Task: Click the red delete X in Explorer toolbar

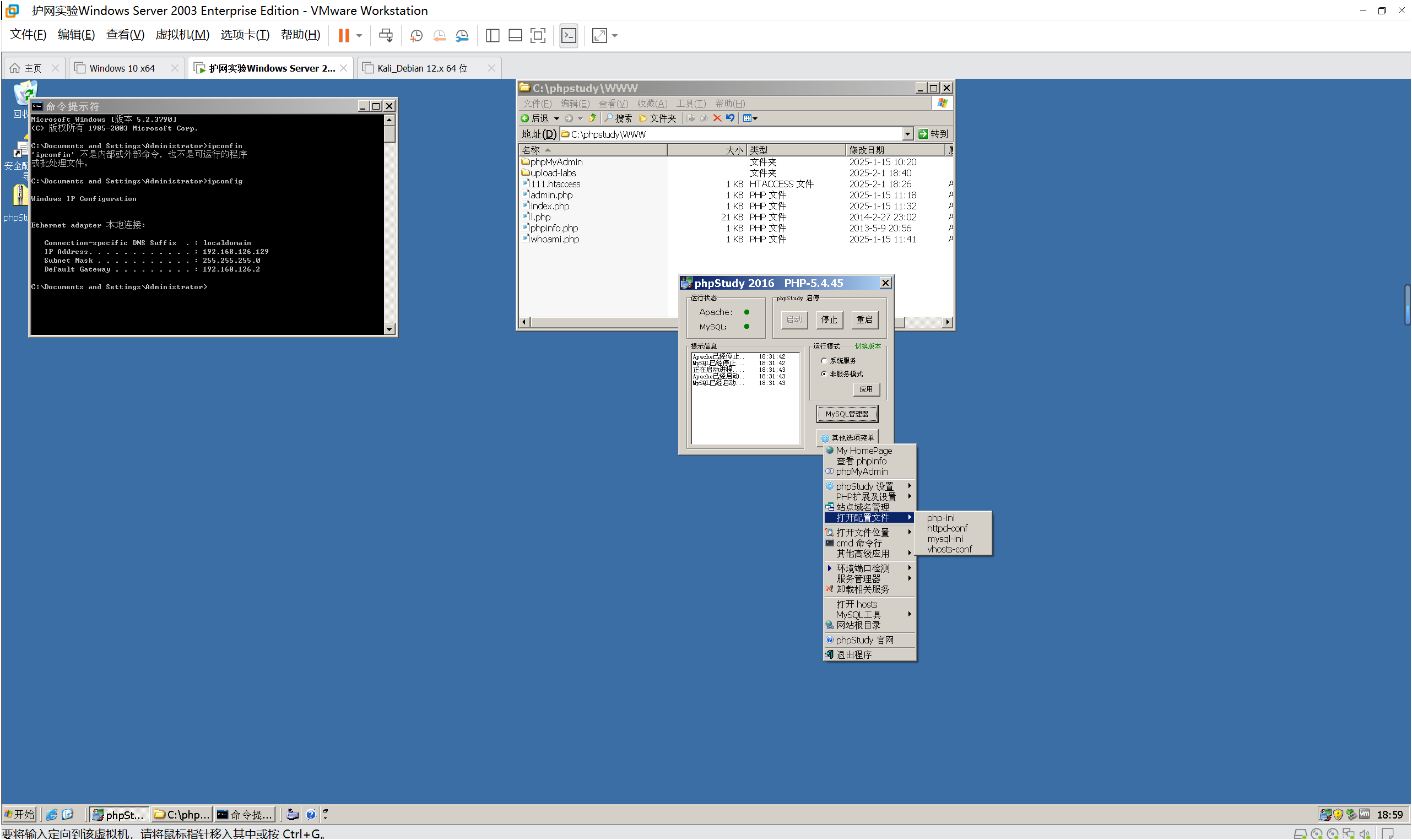Action: [x=717, y=118]
